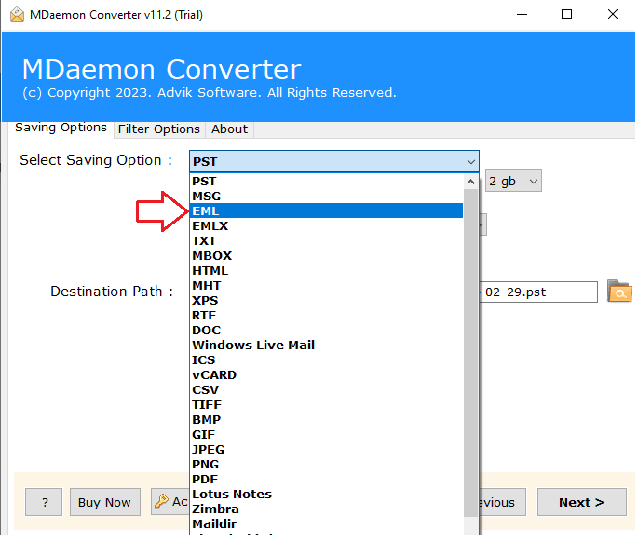The width and height of the screenshot is (635, 535).
Task: Choose Zimbra option
Action: (x=326, y=509)
